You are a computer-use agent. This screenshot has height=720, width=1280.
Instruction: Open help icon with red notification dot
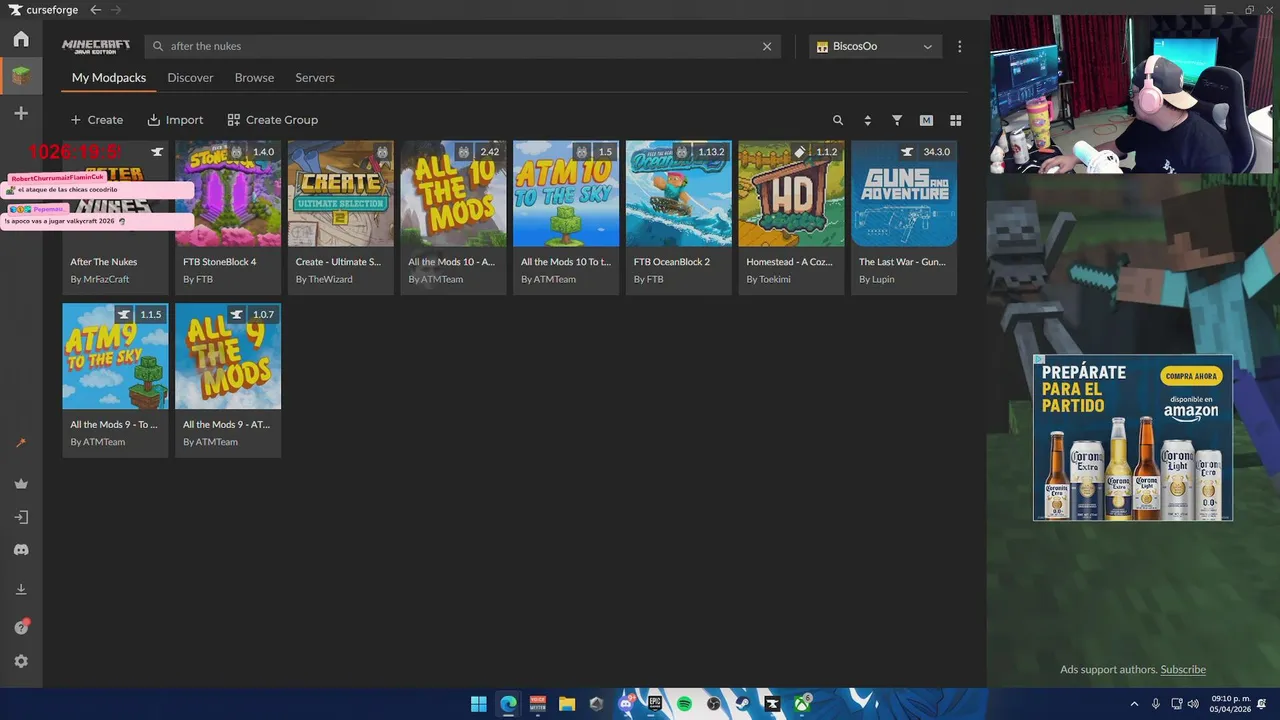coord(21,627)
